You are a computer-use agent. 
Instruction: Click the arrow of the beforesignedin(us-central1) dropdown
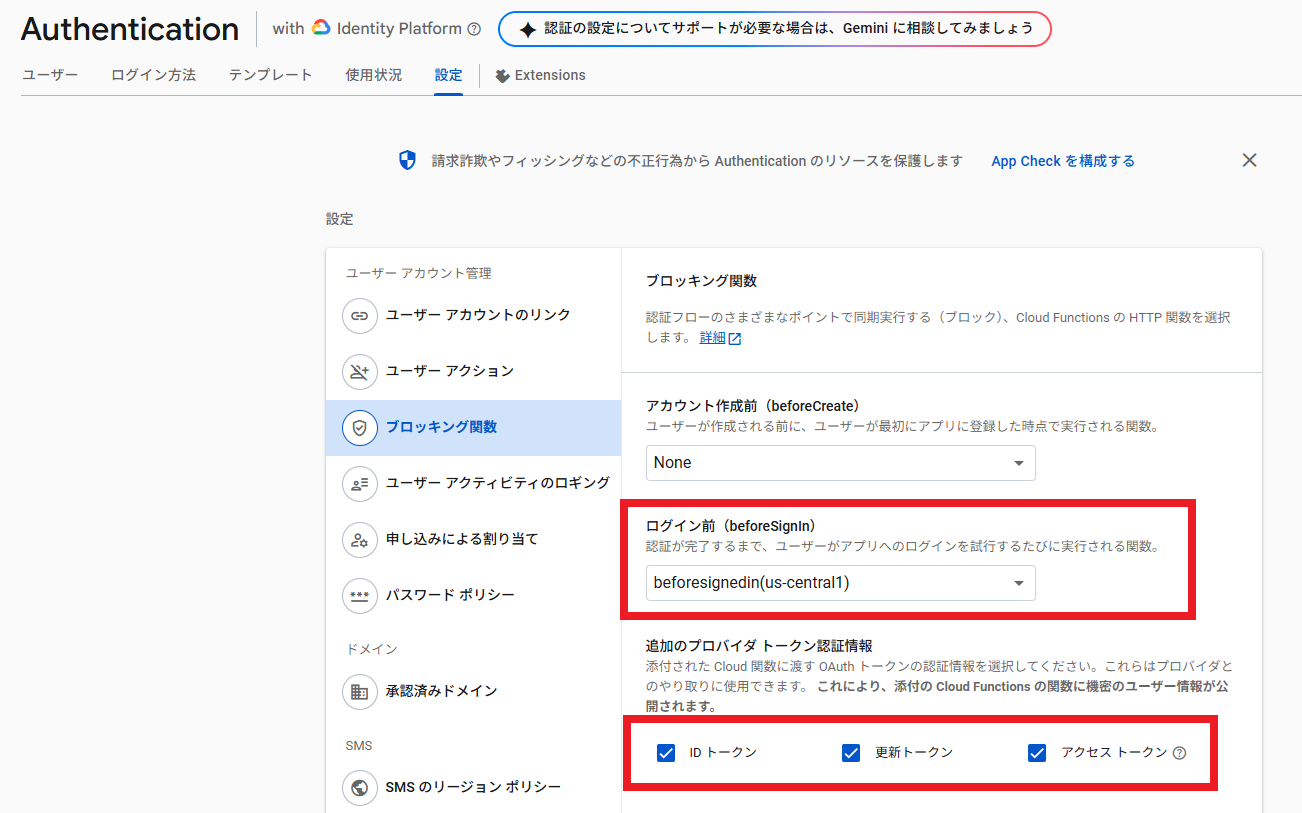coord(1019,583)
